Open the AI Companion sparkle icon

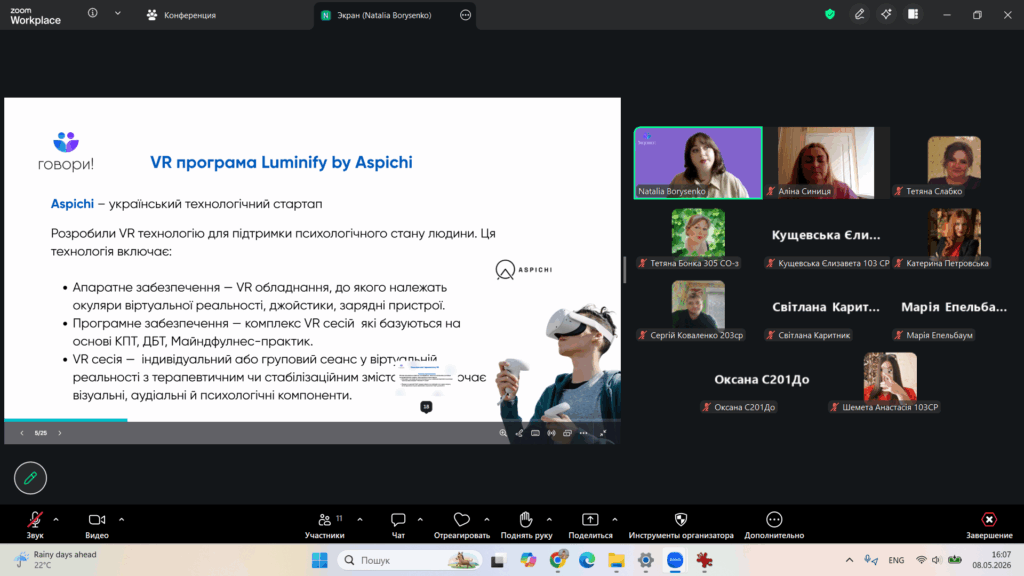(886, 14)
